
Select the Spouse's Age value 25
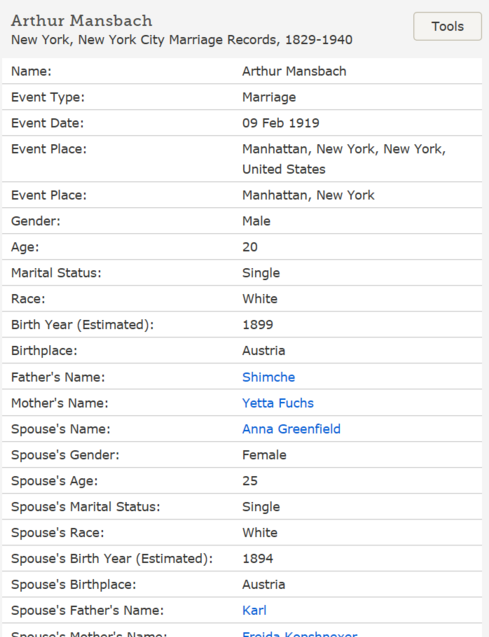250,481
